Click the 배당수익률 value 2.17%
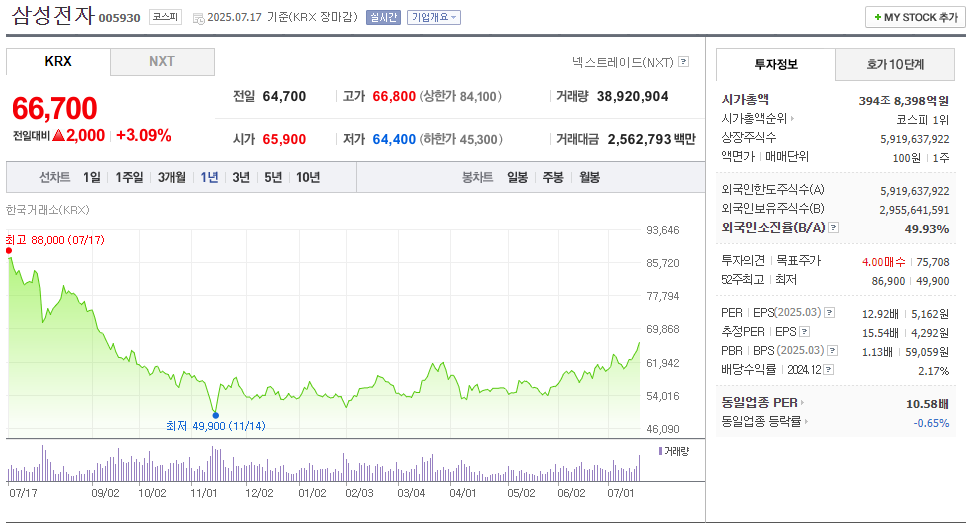966x523 pixels. pyautogui.click(x=933, y=371)
